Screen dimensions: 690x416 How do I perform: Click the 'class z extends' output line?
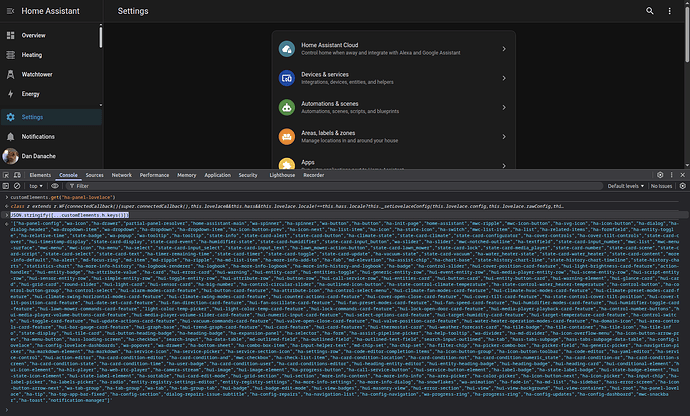[x=287, y=206]
